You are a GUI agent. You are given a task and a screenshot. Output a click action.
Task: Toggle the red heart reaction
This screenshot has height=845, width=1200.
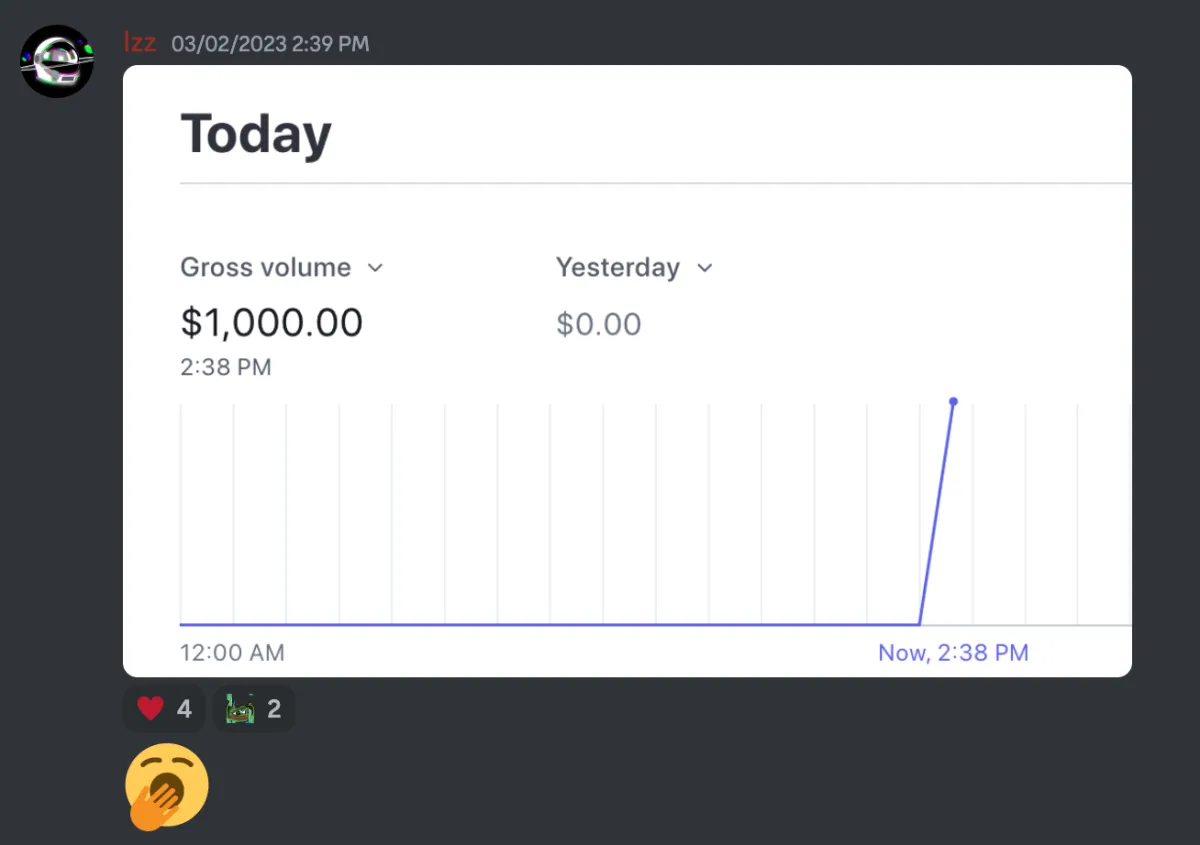164,709
